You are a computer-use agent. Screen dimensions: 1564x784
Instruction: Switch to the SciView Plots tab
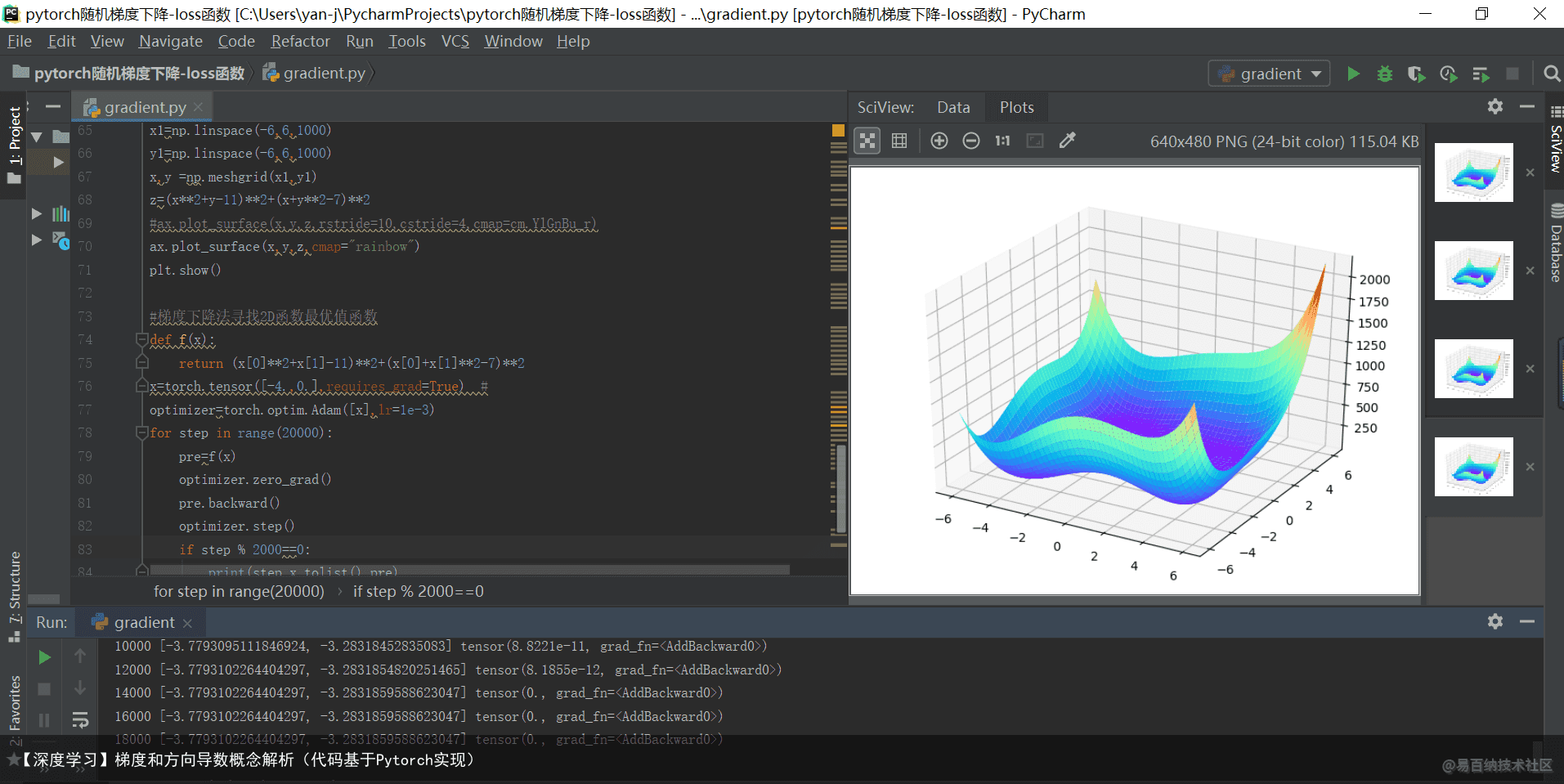1016,107
